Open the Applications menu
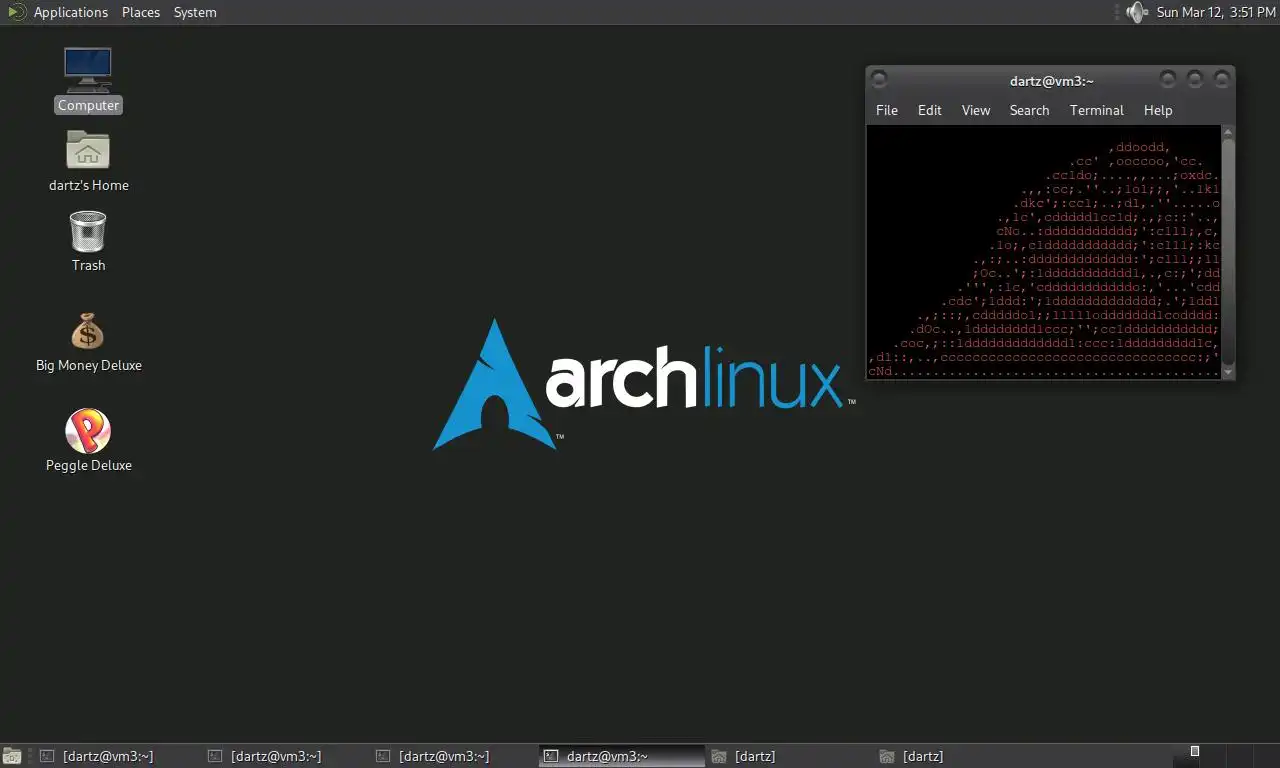The image size is (1280, 768). (x=70, y=12)
